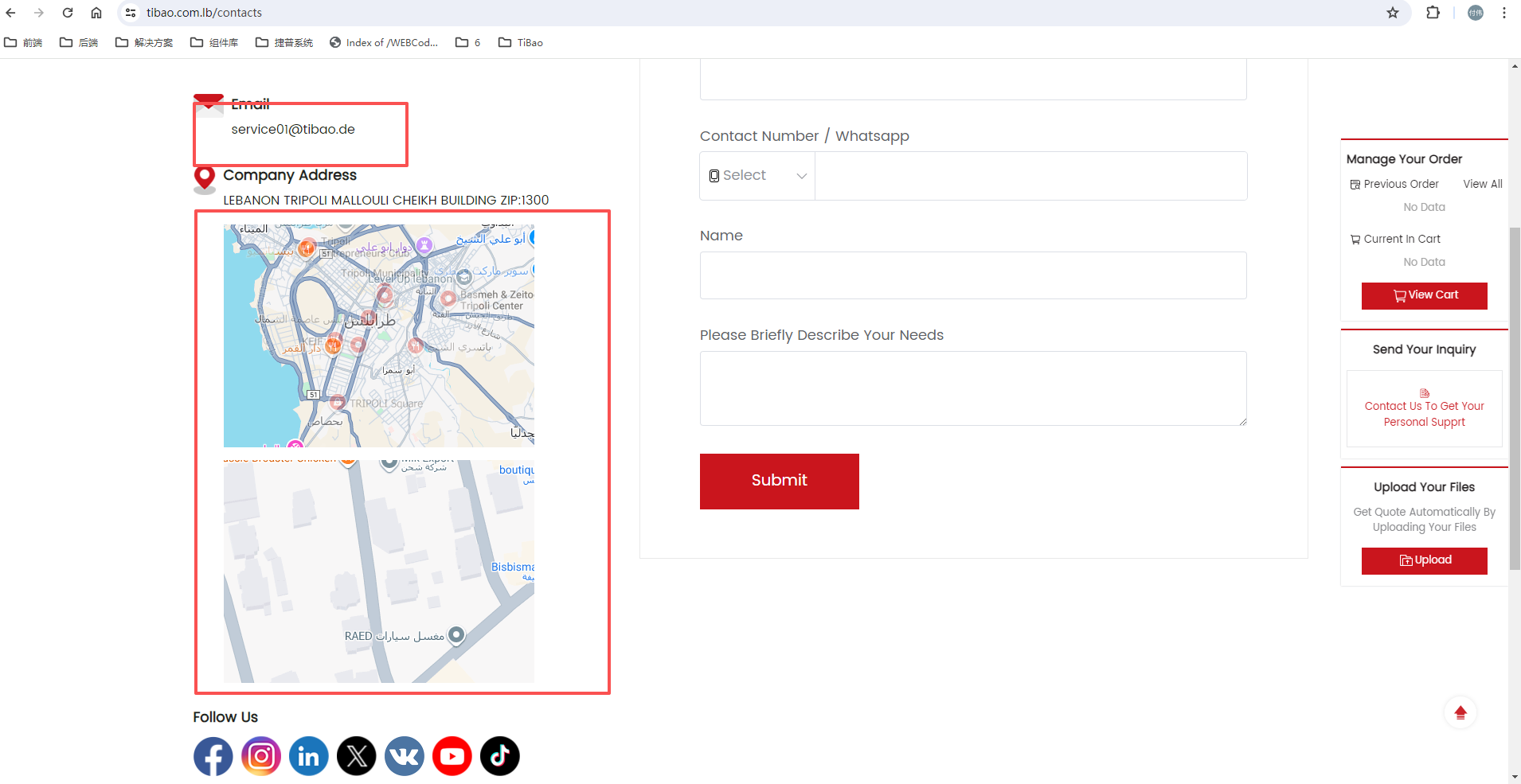Open the TikTok social icon
Screen dimensions: 1521x784
click(500, 756)
